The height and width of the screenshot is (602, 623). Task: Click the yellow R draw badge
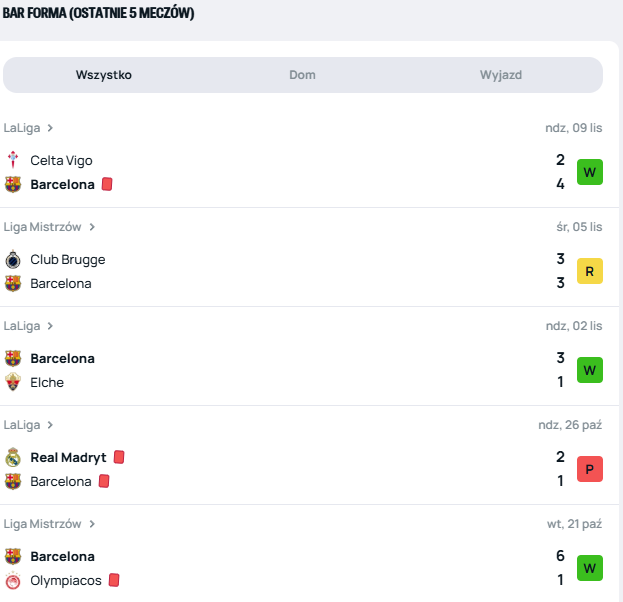pyautogui.click(x=590, y=271)
